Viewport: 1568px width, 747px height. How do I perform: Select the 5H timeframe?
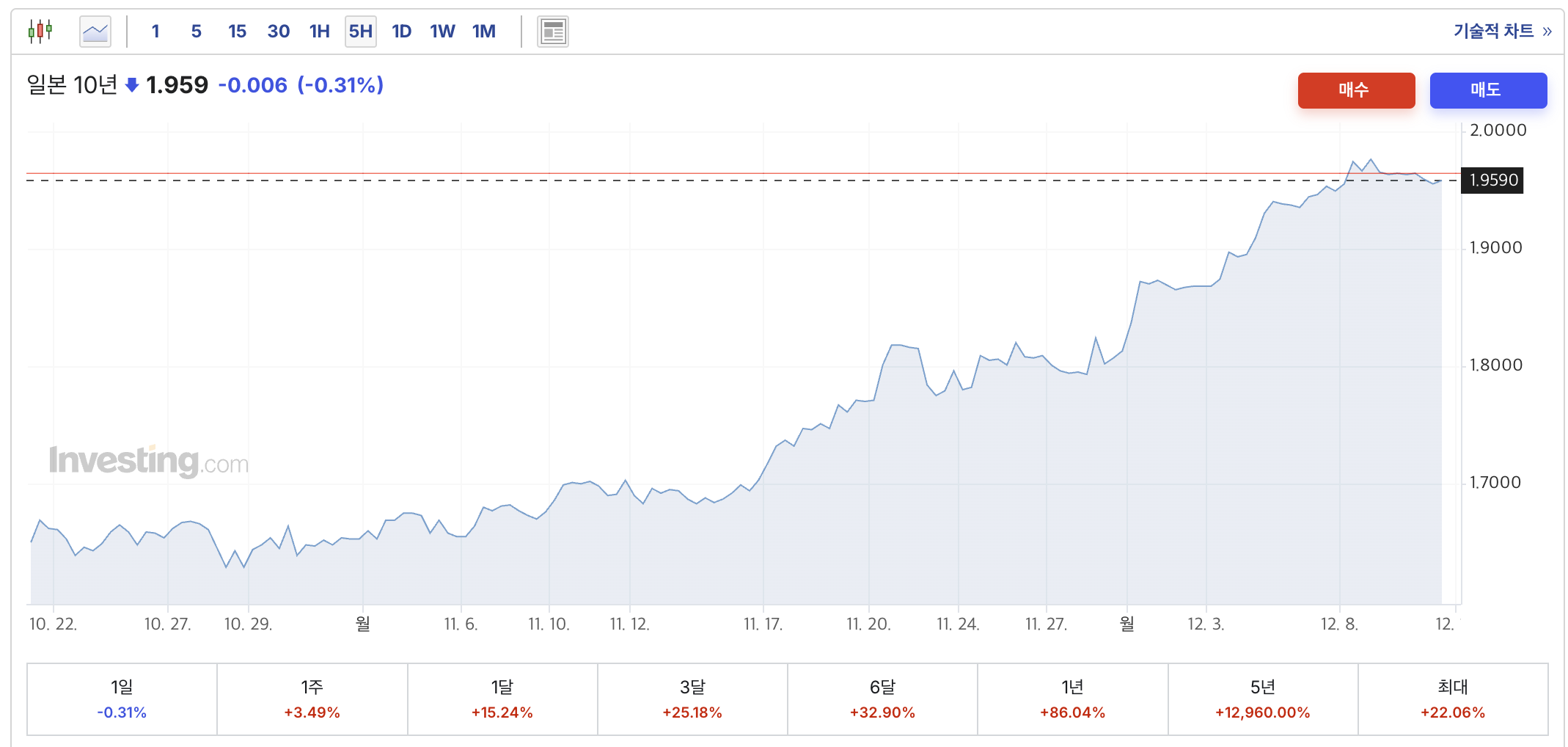click(x=361, y=32)
